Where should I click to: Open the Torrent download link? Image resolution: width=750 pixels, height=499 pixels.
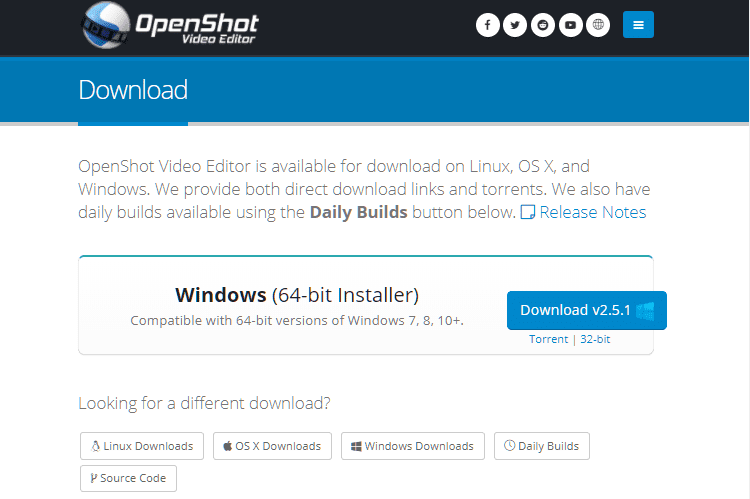(548, 339)
